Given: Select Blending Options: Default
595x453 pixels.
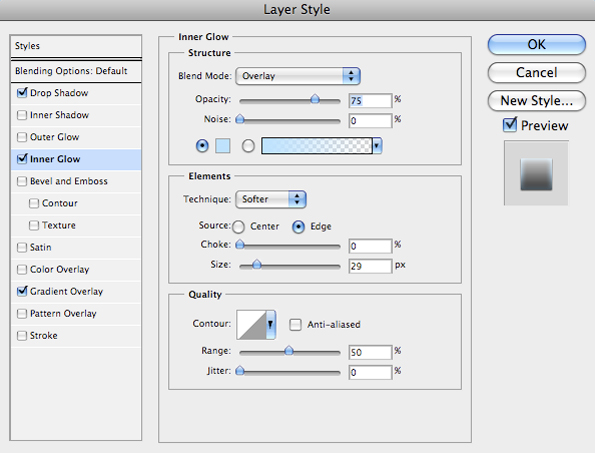Looking at the screenshot, I should tap(76, 71).
